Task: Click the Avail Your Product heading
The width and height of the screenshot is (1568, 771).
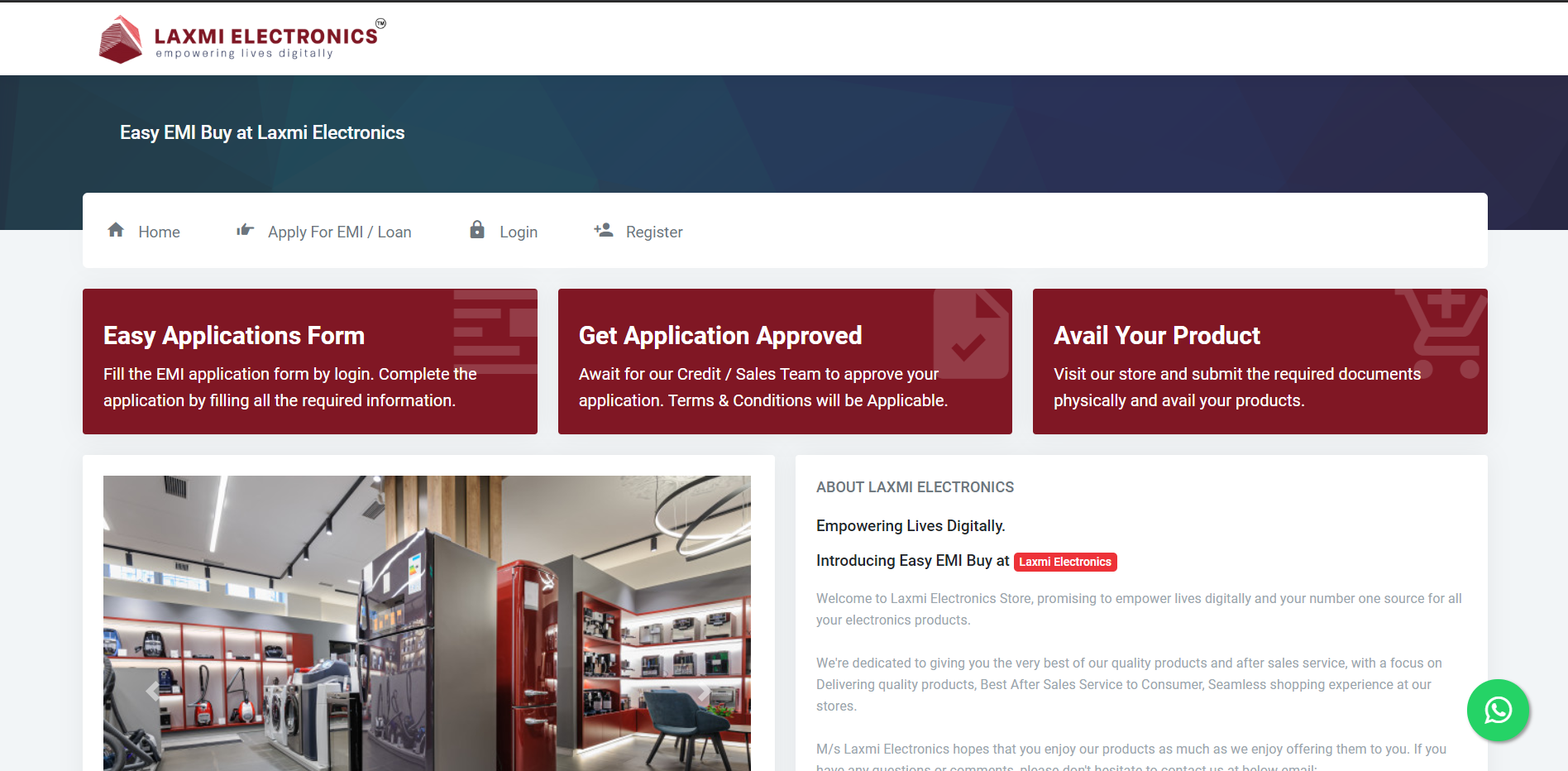Action: [x=1156, y=335]
